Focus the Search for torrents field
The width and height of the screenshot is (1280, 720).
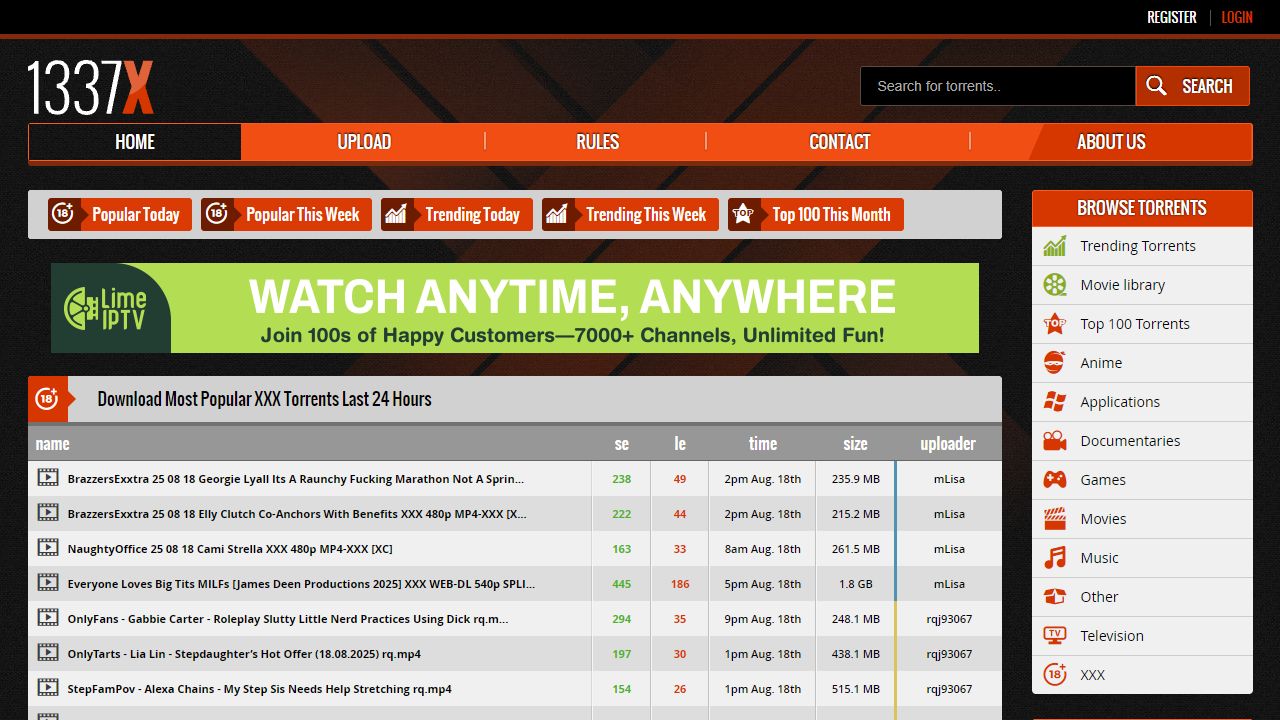(x=998, y=86)
